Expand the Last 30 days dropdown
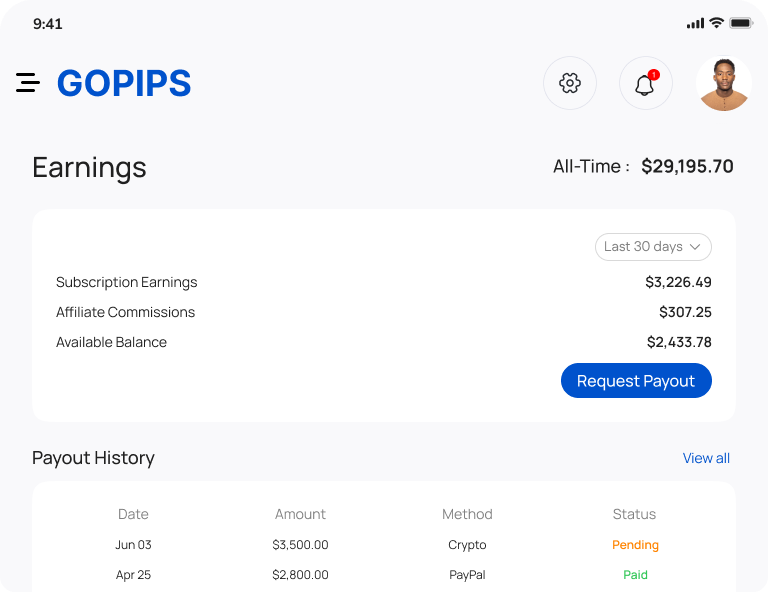This screenshot has width=768, height=592. point(653,247)
